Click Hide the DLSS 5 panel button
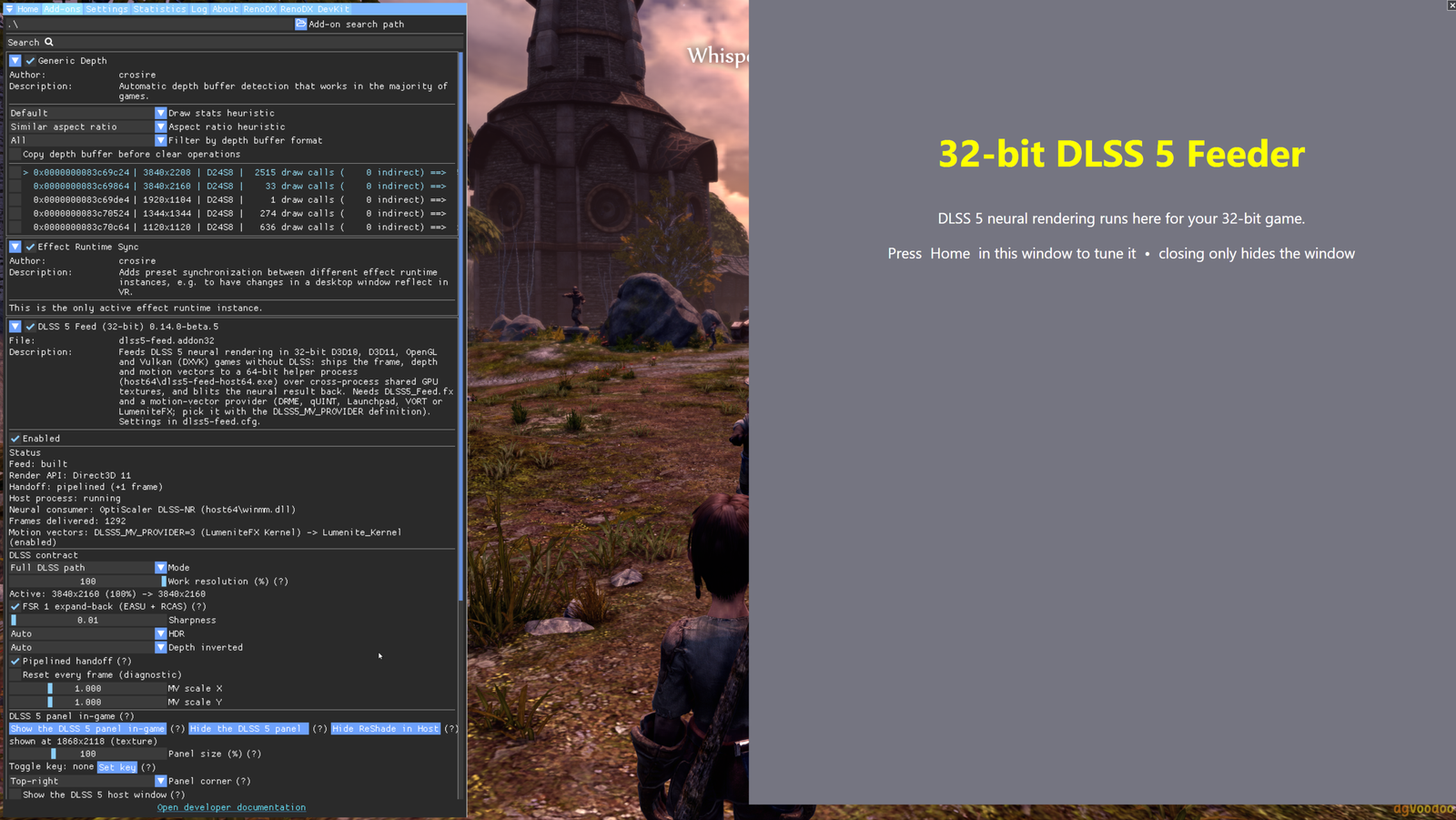 click(248, 728)
